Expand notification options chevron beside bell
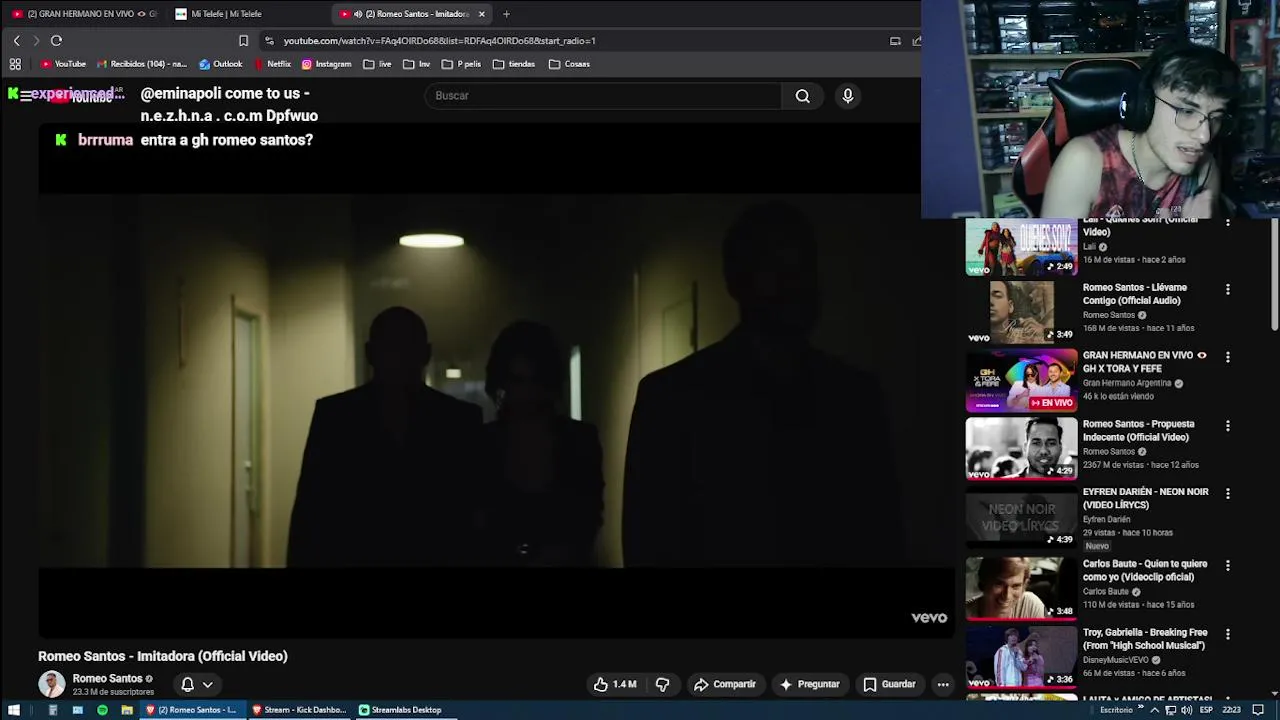Screen dimensions: 1280x720 pos(208,685)
